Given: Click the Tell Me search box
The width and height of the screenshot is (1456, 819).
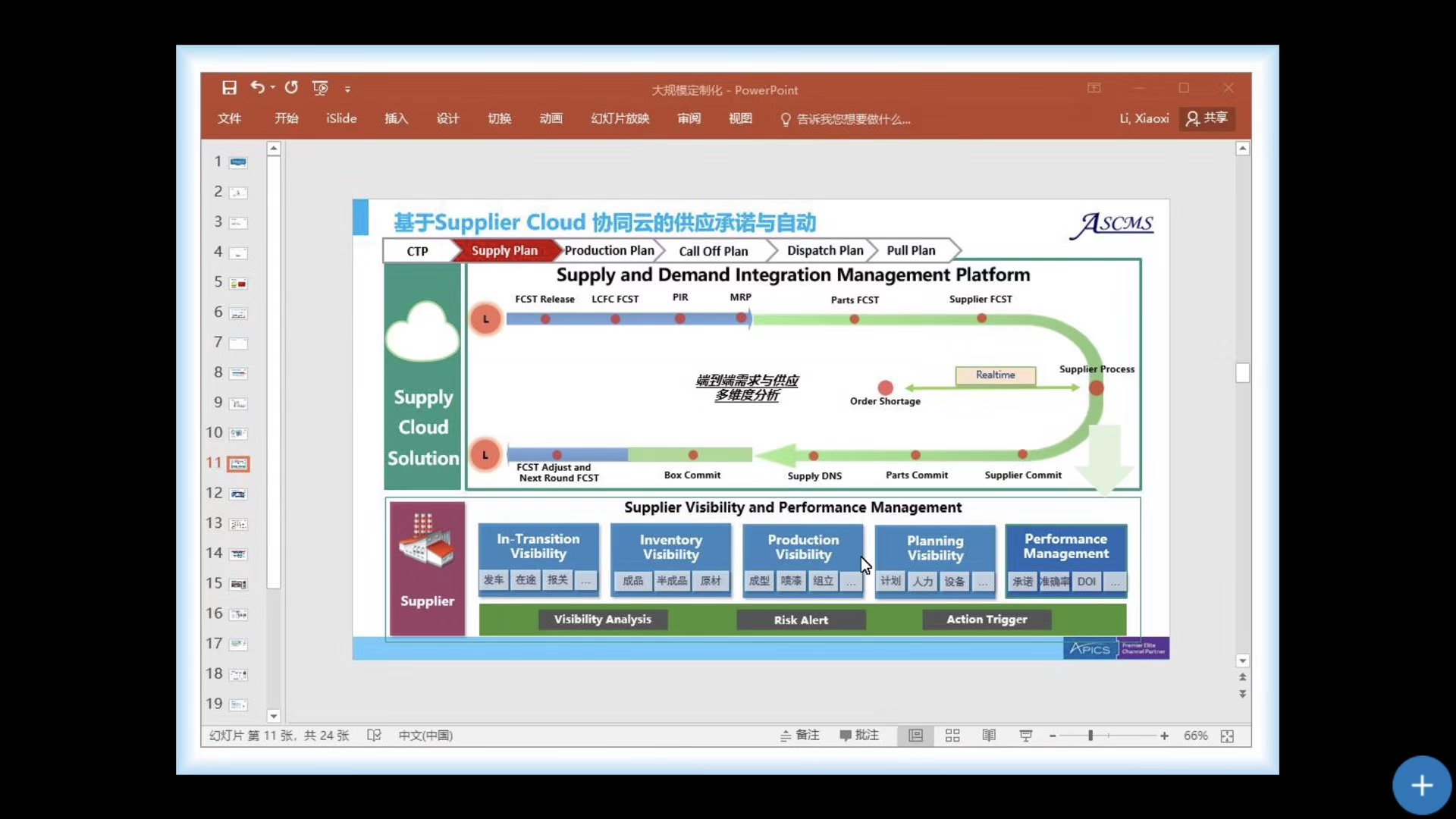Looking at the screenshot, I should [846, 119].
